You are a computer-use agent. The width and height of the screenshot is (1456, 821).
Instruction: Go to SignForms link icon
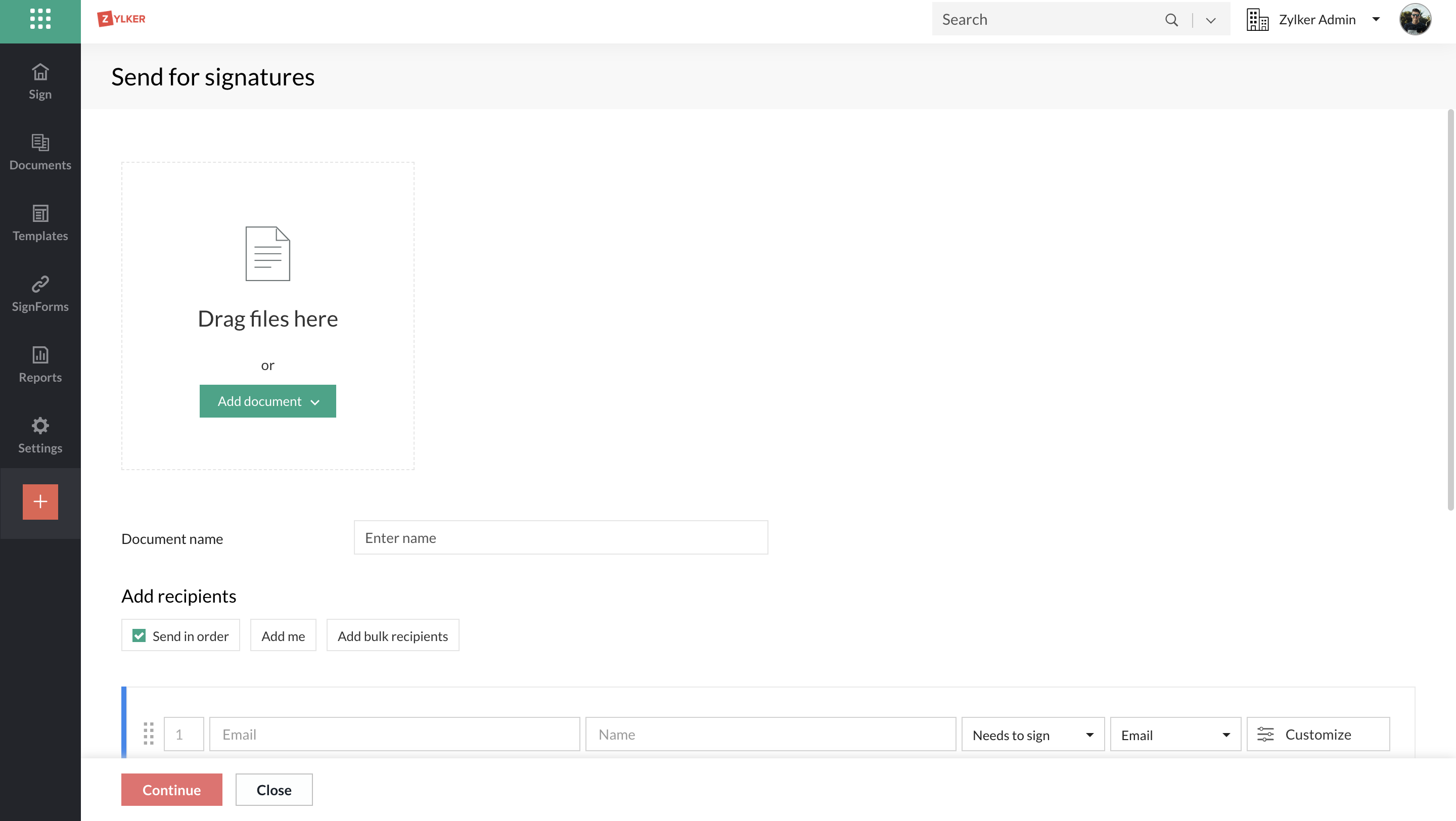(x=40, y=284)
